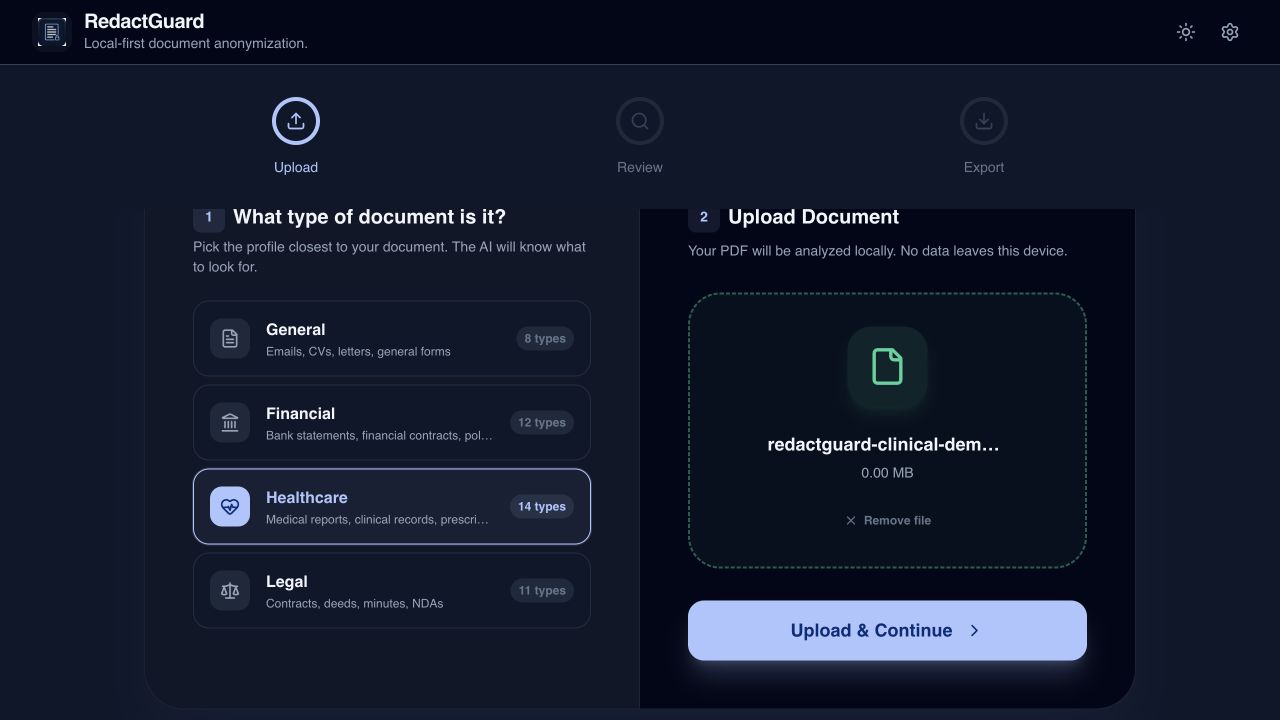Screen dimensions: 1280x720
Task: Click the Financial bank icon
Action: pyautogui.click(x=230, y=422)
